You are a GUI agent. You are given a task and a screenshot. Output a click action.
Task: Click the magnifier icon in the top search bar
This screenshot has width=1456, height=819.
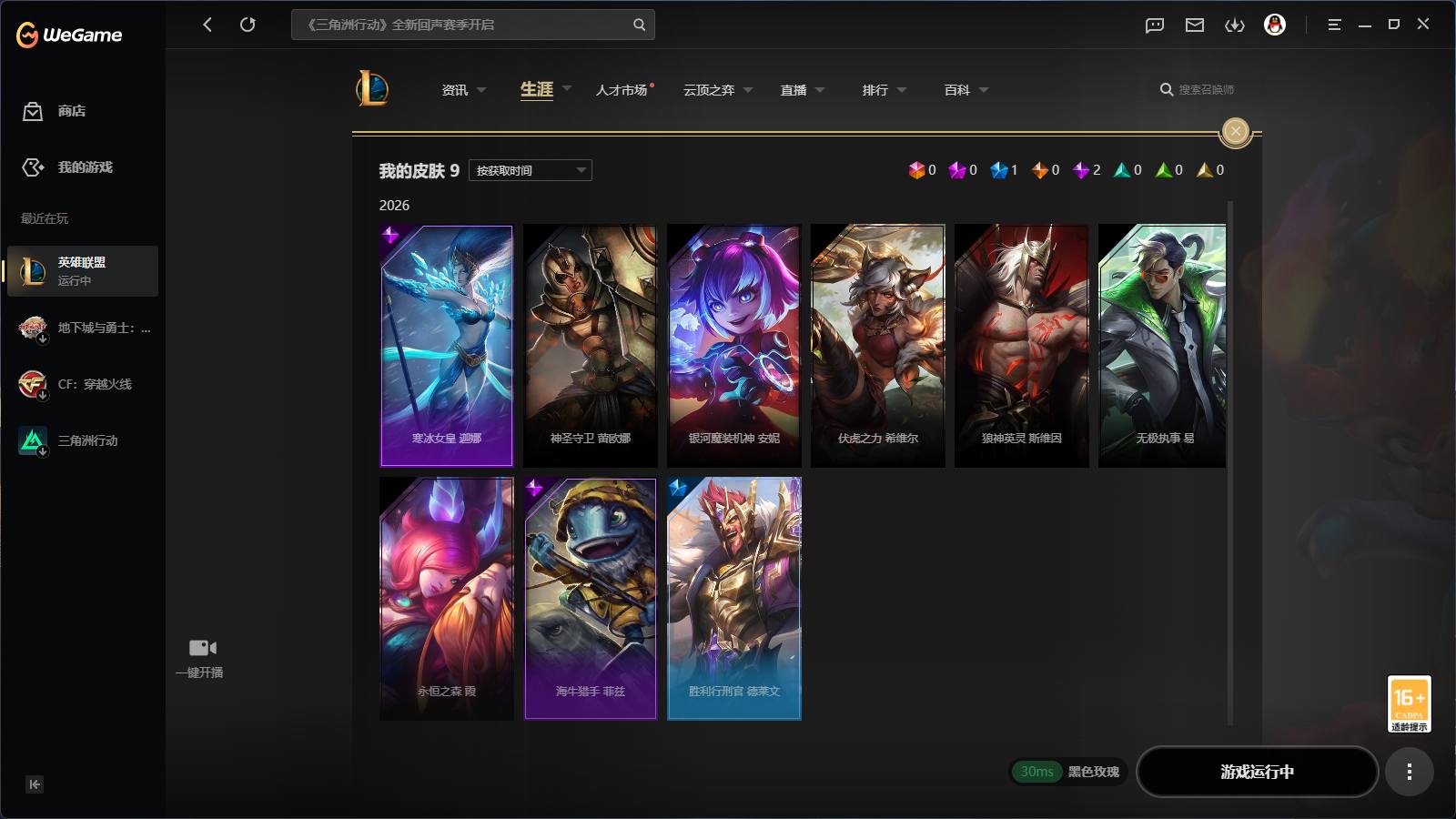click(x=639, y=25)
